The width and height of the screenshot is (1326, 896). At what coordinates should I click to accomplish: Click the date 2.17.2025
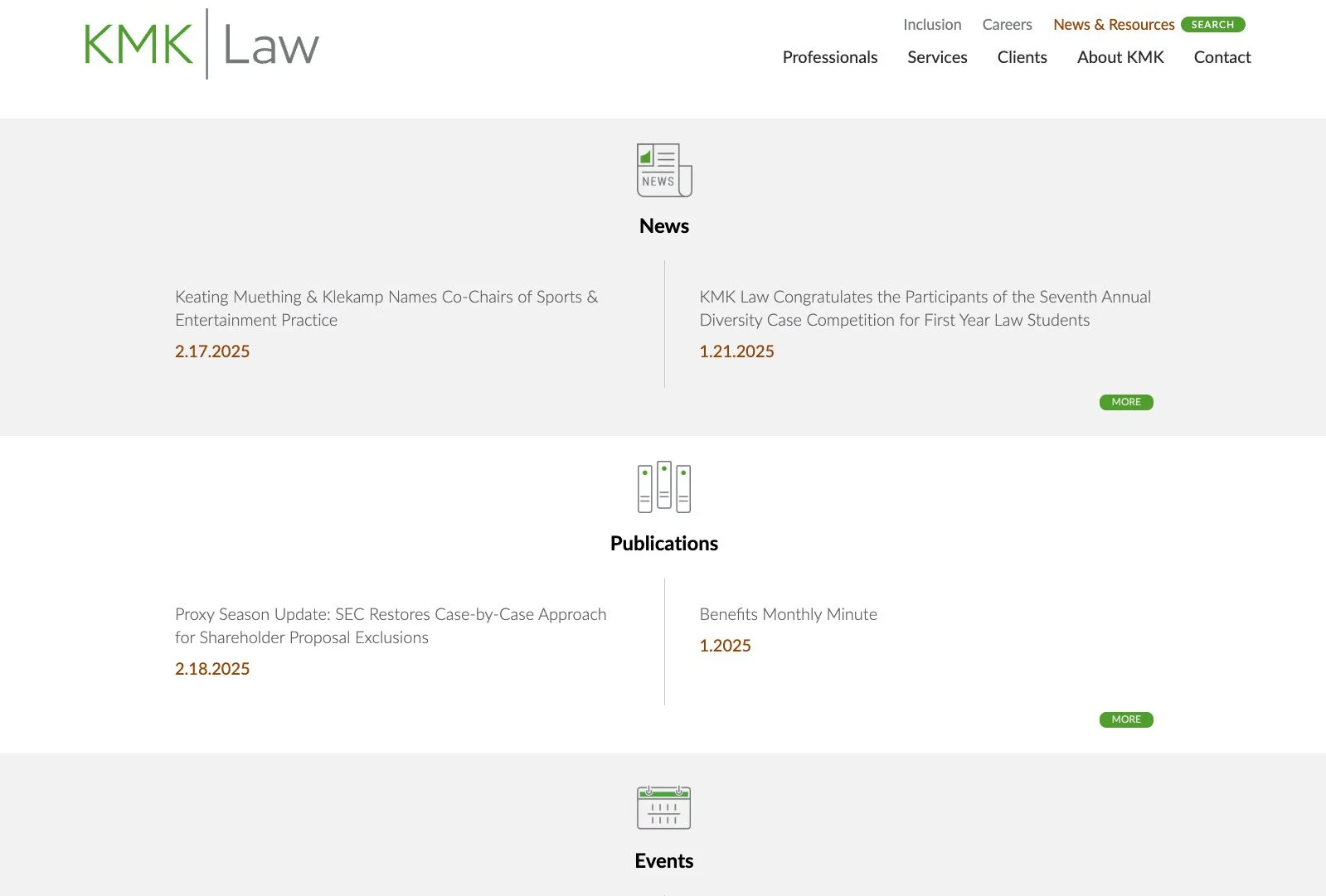point(212,351)
